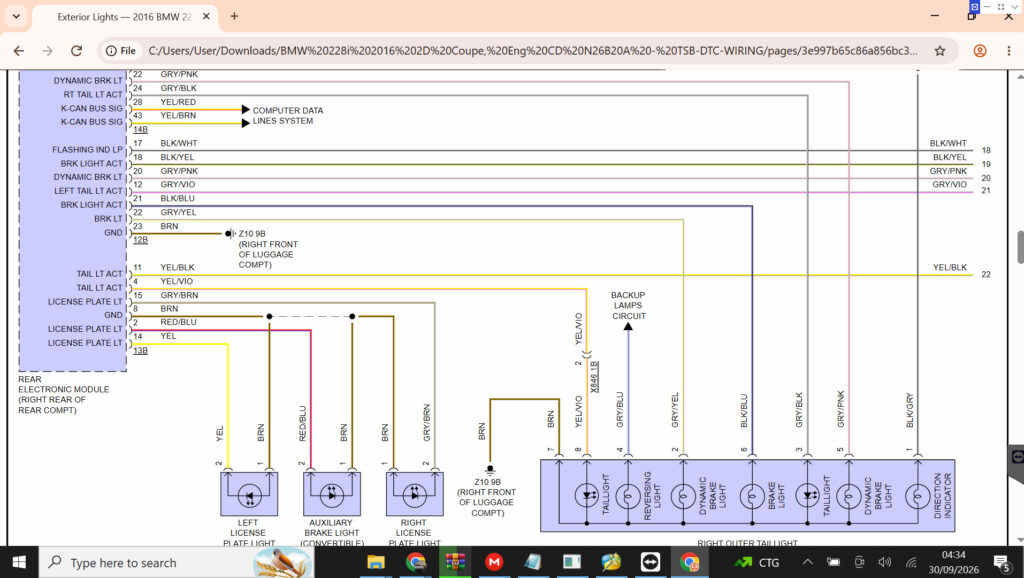1024x578 pixels.
Task: Bookmark this page with the star icon
Action: tap(940, 51)
